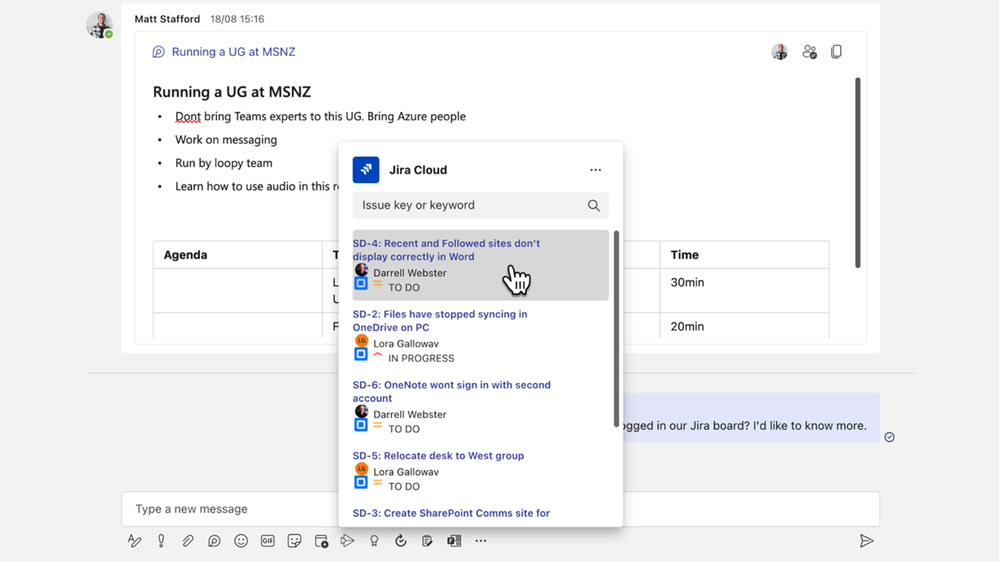Click medium priority icon on SD-6

pyautogui.click(x=378, y=425)
